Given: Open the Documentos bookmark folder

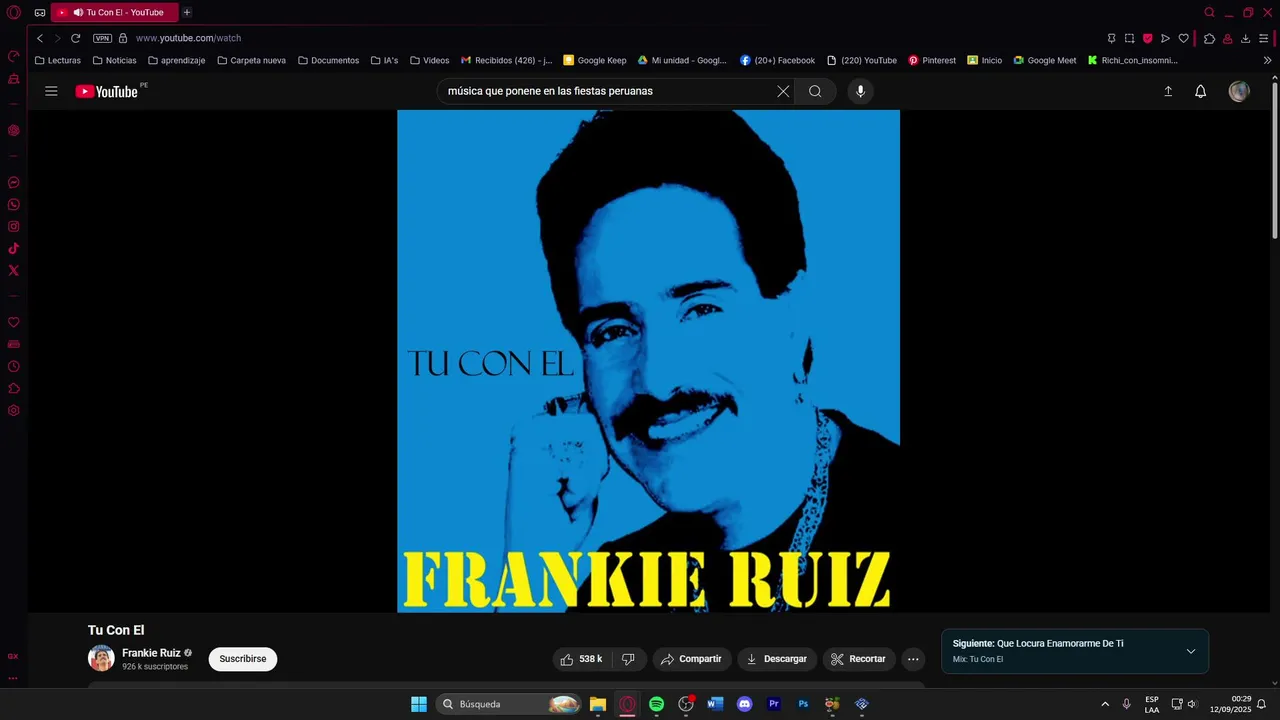Looking at the screenshot, I should (x=328, y=60).
